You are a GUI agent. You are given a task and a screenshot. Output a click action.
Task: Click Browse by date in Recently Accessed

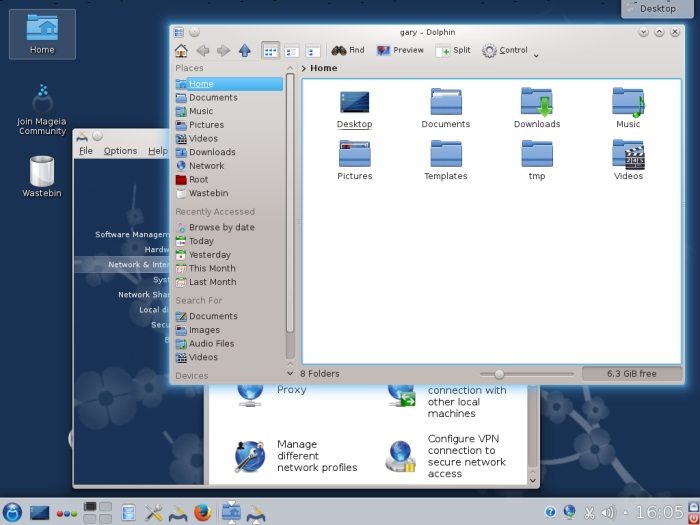pos(229,227)
